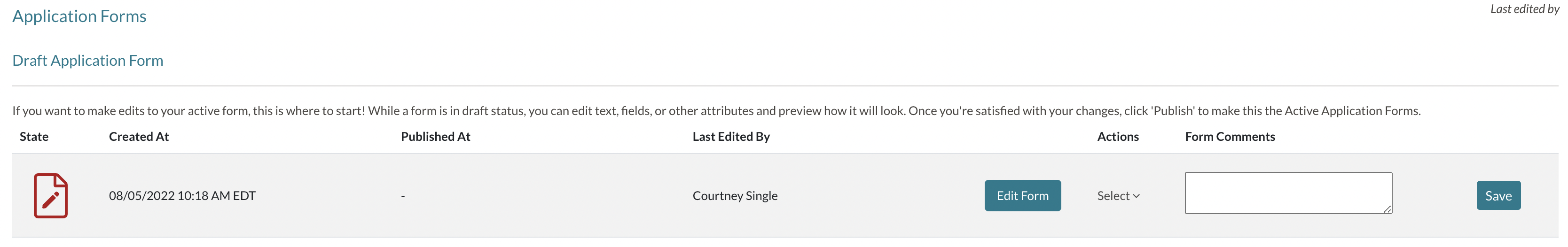
Task: Click the draft form instructions paragraph
Action: click(x=716, y=111)
